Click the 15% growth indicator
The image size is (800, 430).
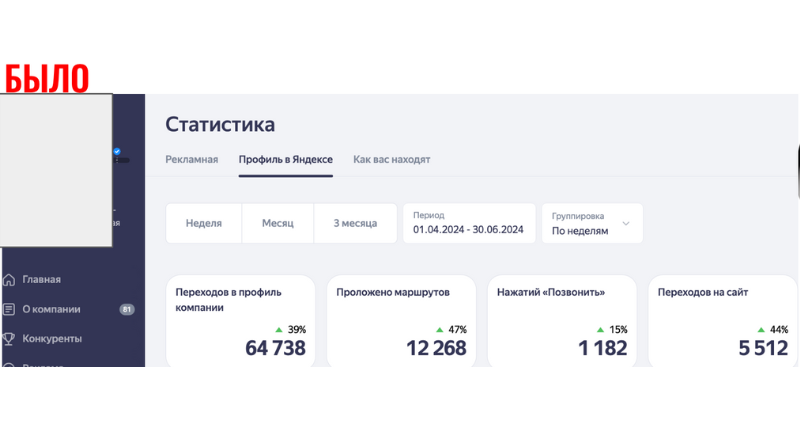click(612, 330)
